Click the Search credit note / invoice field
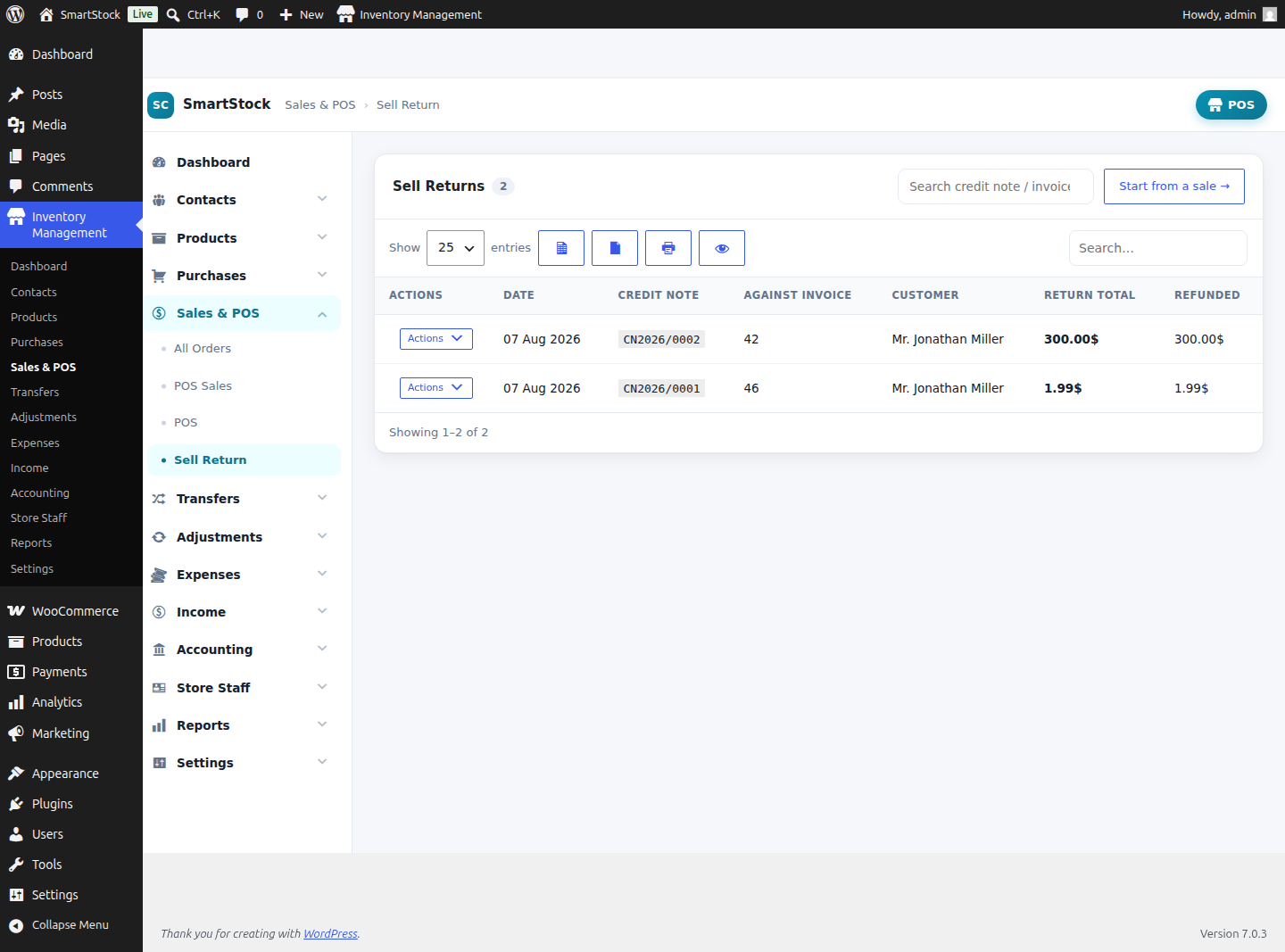This screenshot has width=1285, height=952. pos(995,186)
